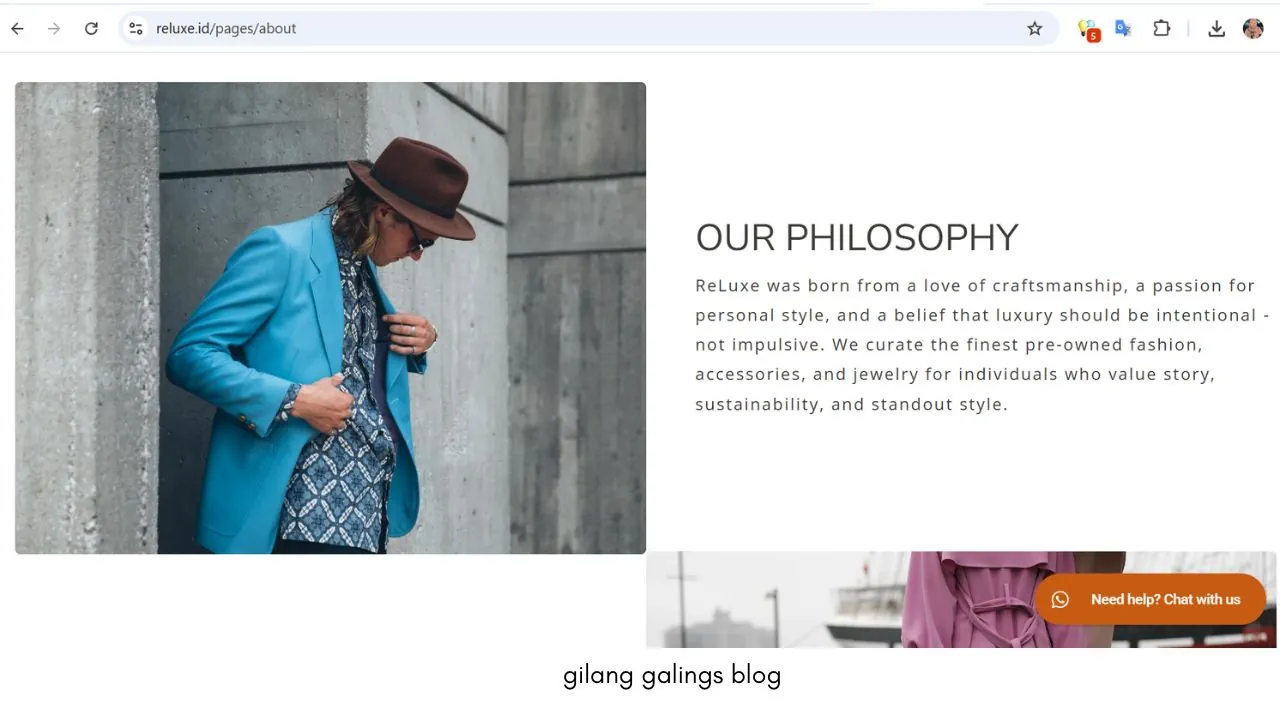Click the browser forward arrow
This screenshot has width=1280, height=720.
click(x=54, y=29)
